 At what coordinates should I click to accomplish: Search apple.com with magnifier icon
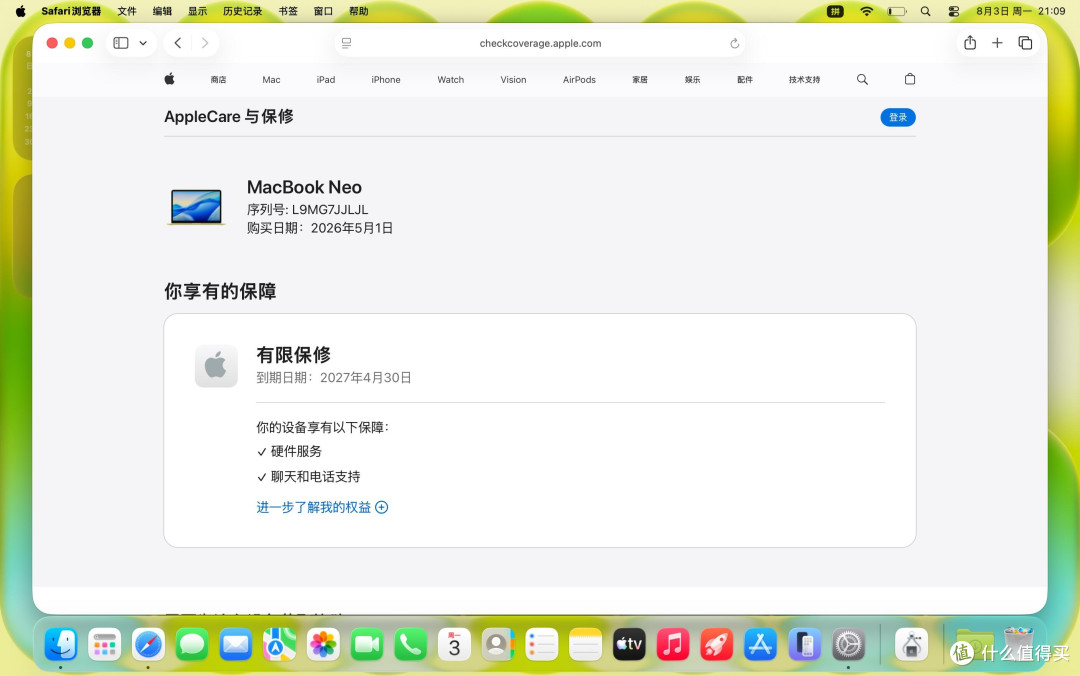click(x=862, y=79)
